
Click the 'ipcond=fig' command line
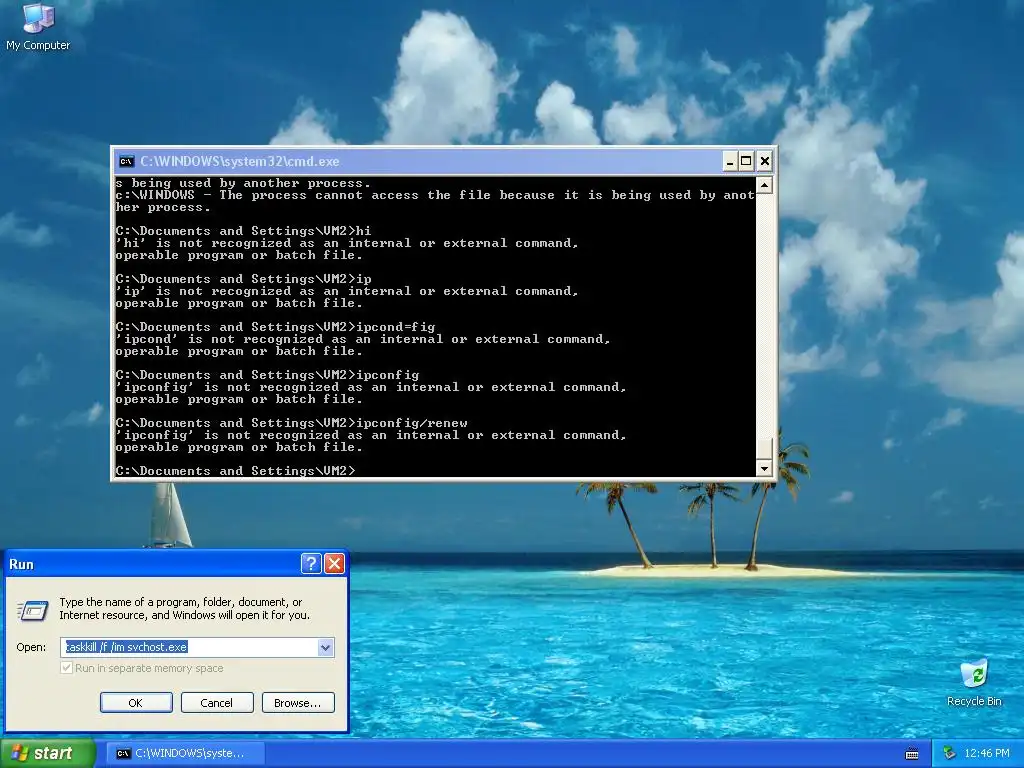275,327
